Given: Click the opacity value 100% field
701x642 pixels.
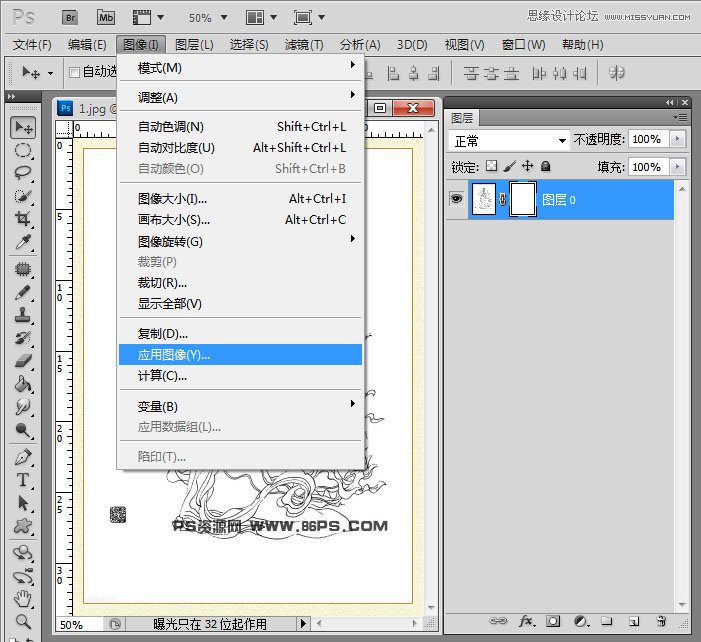Looking at the screenshot, I should coord(648,139).
